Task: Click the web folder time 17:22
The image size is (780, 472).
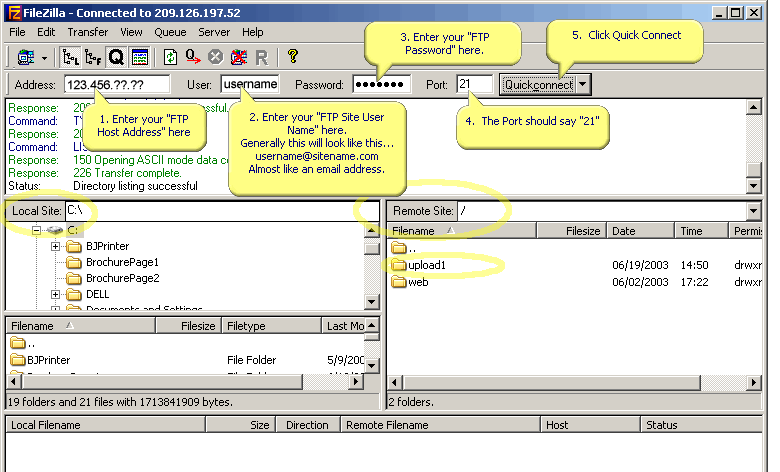Action: pyautogui.click(x=694, y=282)
